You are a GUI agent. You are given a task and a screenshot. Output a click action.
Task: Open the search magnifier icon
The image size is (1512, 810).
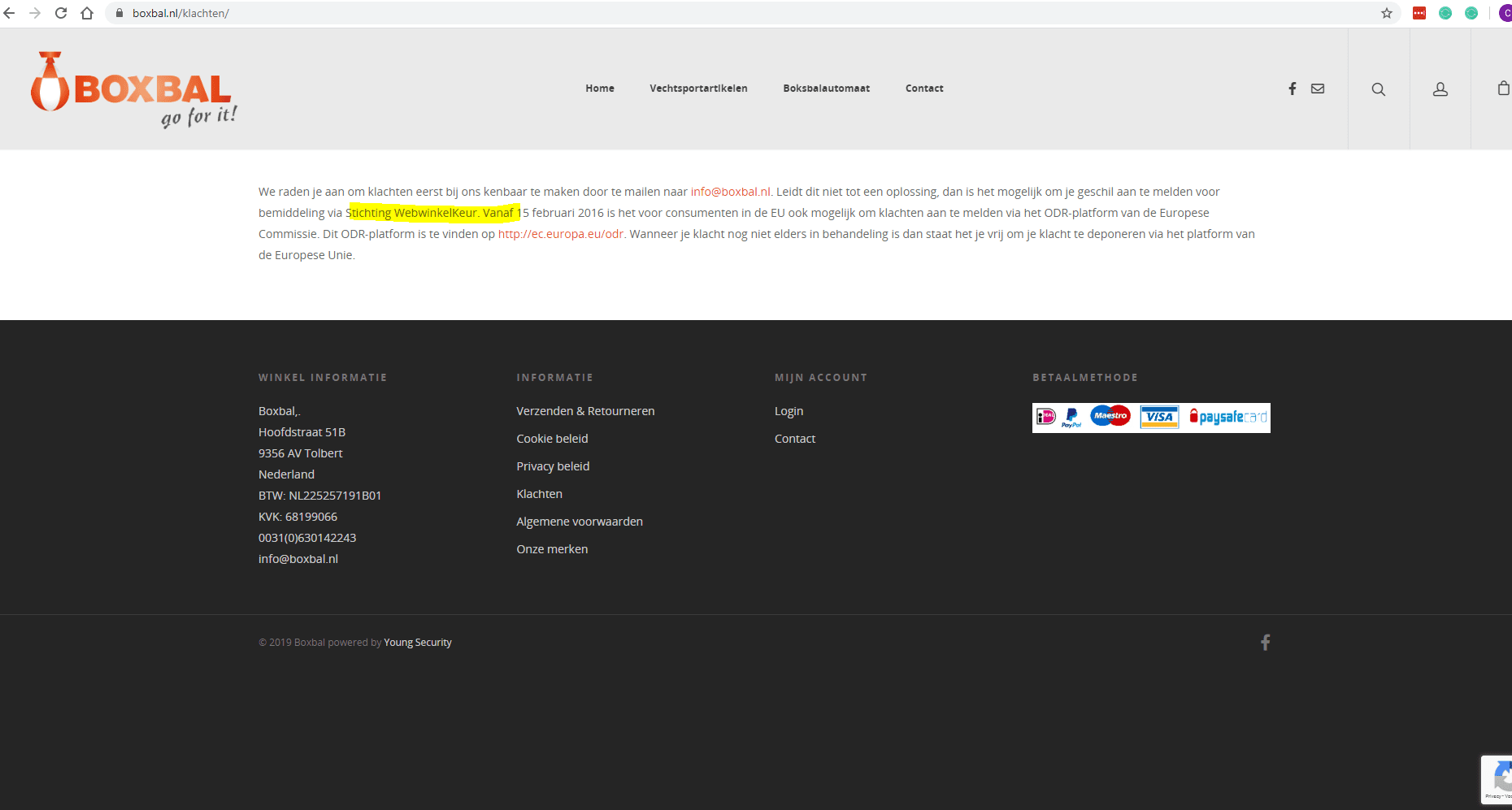tap(1379, 89)
